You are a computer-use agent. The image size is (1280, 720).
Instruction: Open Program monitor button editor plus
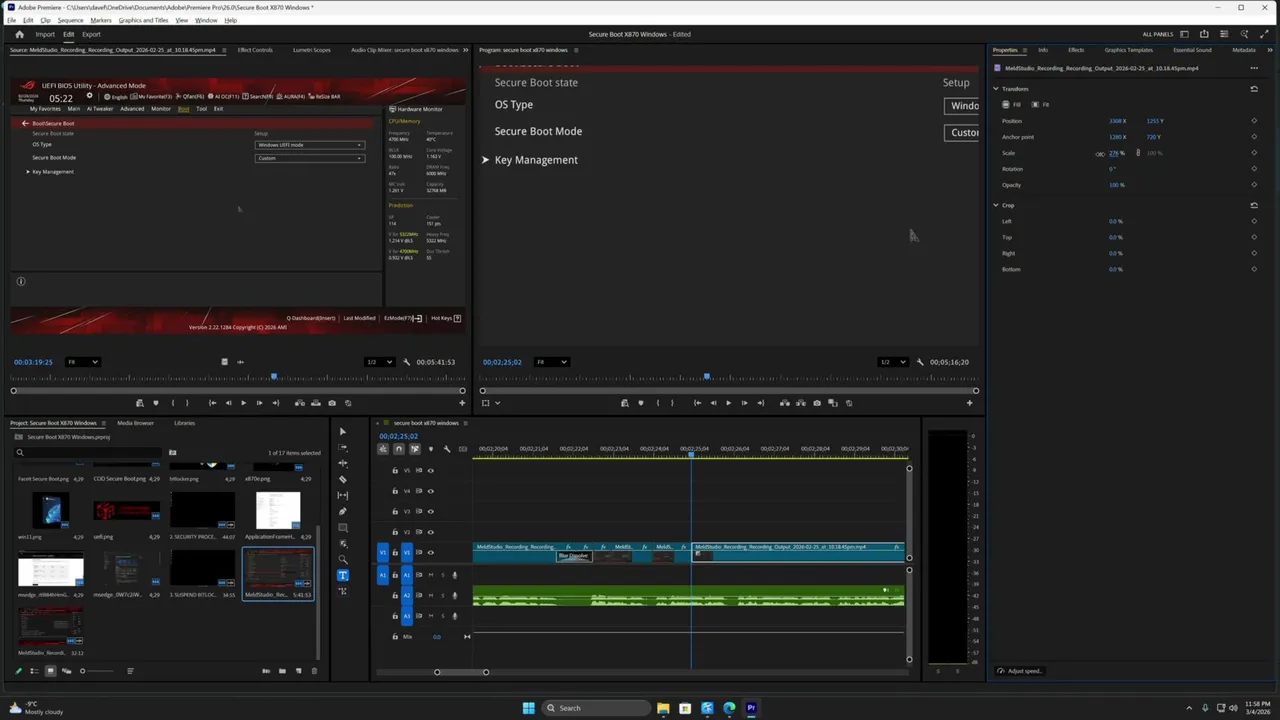969,403
